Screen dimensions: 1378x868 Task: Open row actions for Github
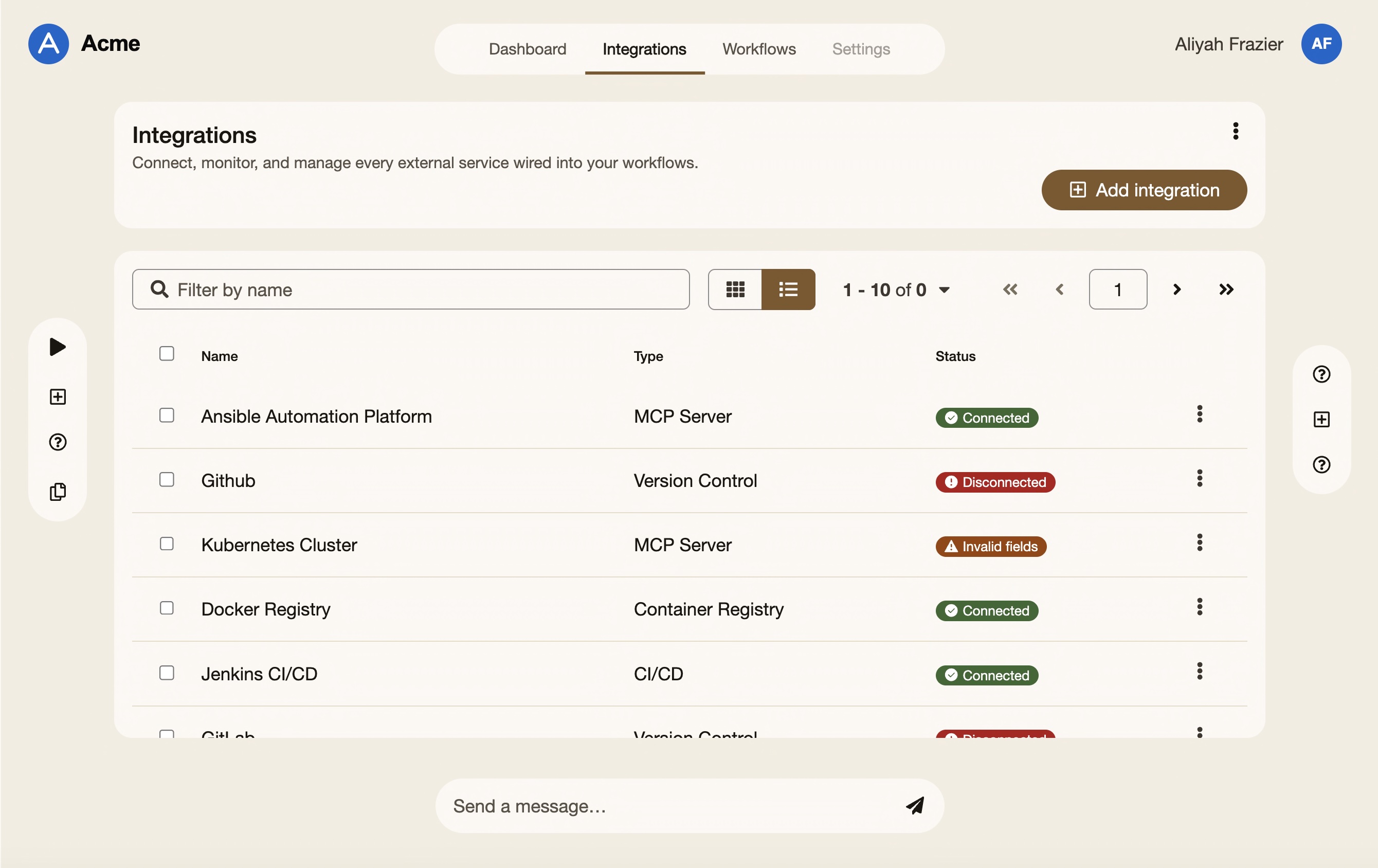click(x=1200, y=478)
